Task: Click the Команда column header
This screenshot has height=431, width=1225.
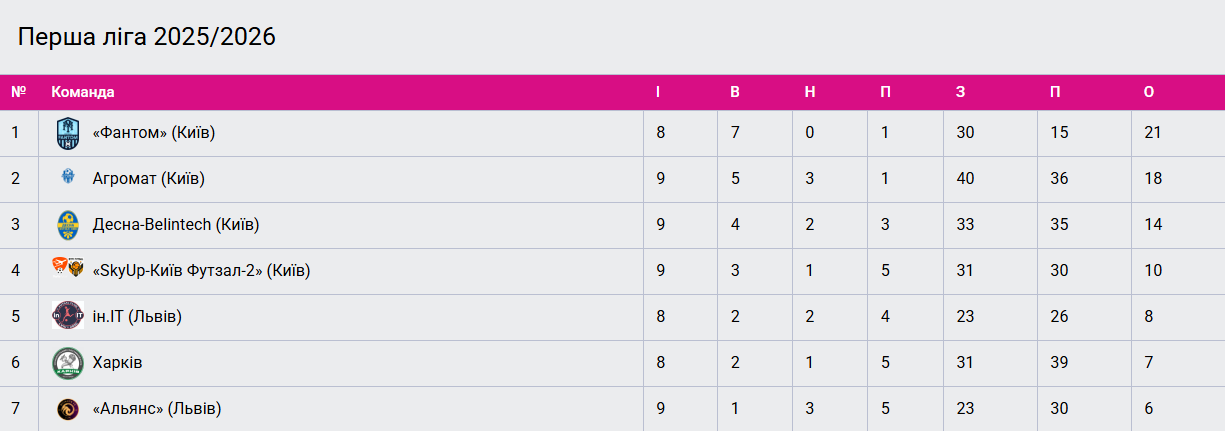Action: [x=83, y=92]
